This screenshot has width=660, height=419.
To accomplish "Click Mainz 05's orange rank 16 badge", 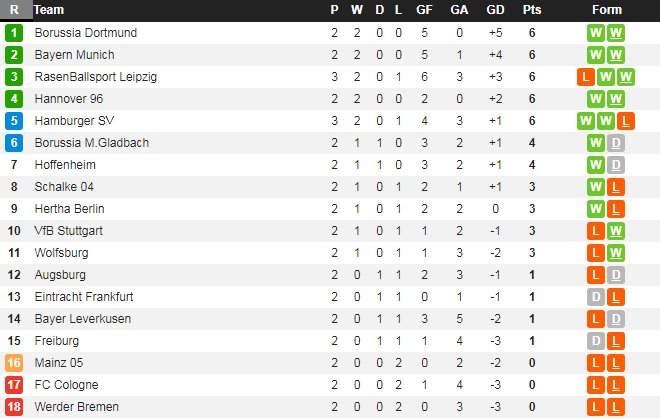I will 14,363.
